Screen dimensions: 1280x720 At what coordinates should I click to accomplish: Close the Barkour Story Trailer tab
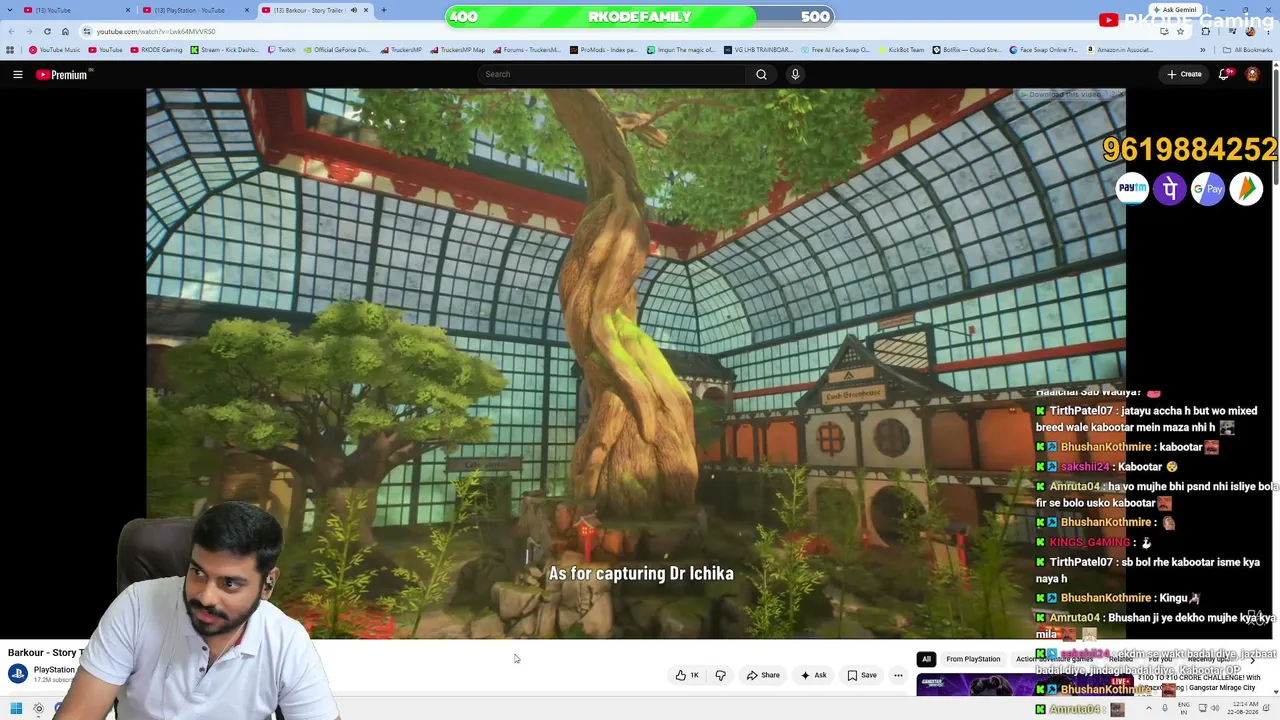tap(366, 10)
